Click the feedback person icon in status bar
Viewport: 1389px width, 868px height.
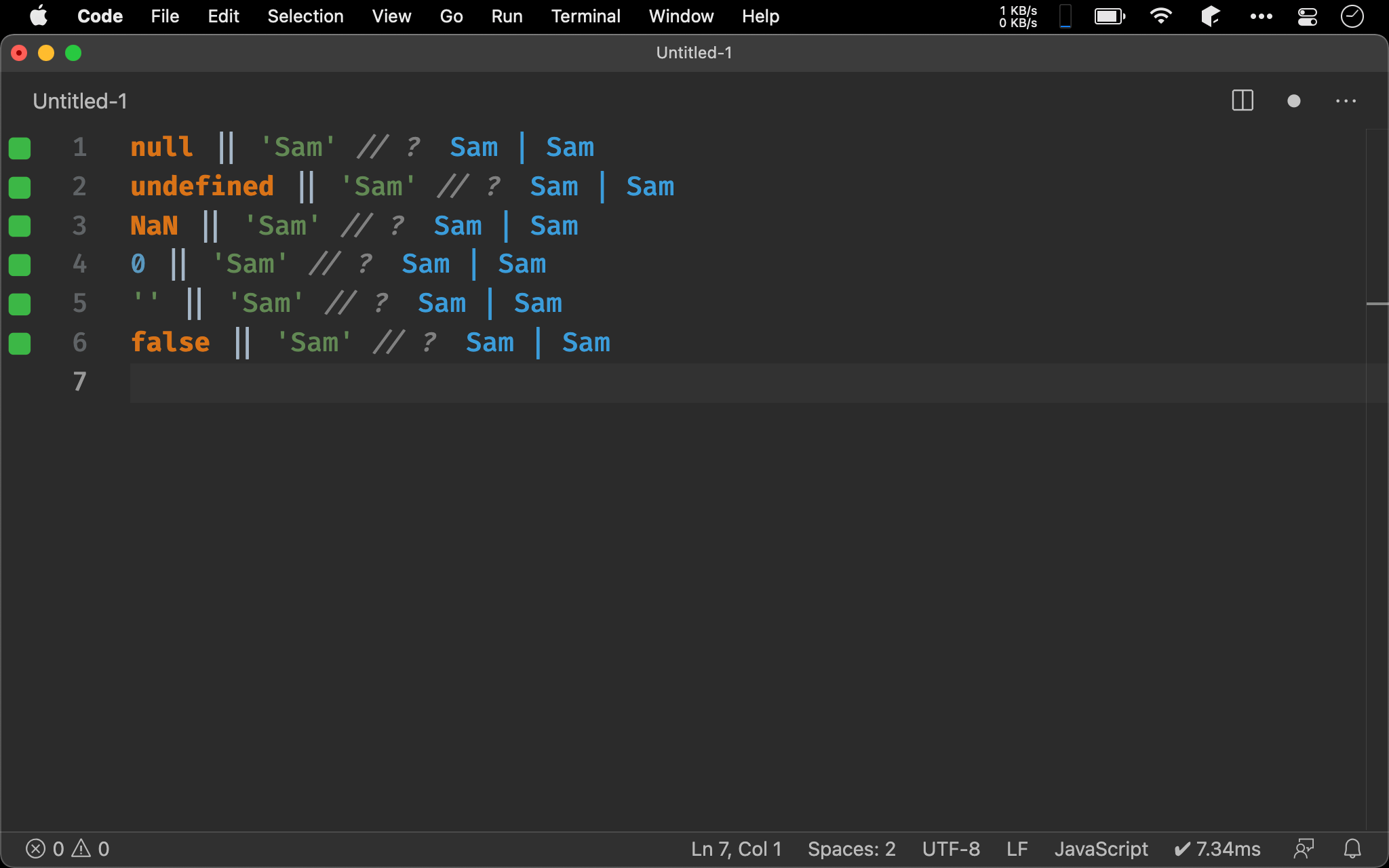pyautogui.click(x=1304, y=848)
